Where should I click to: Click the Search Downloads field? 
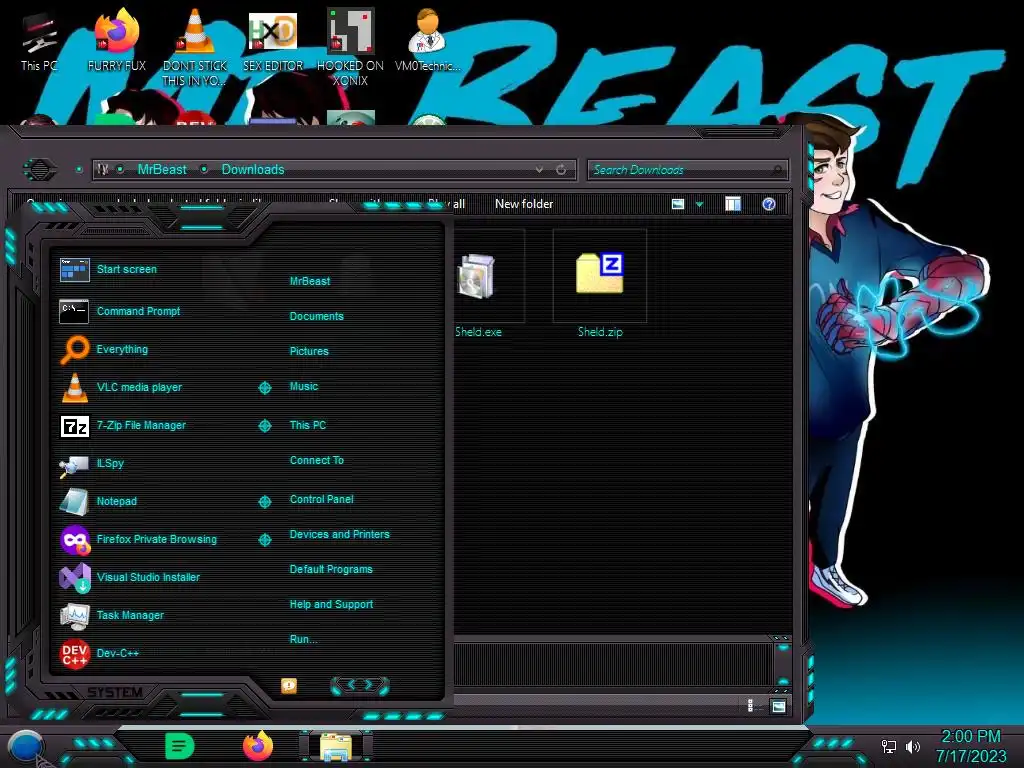click(687, 170)
